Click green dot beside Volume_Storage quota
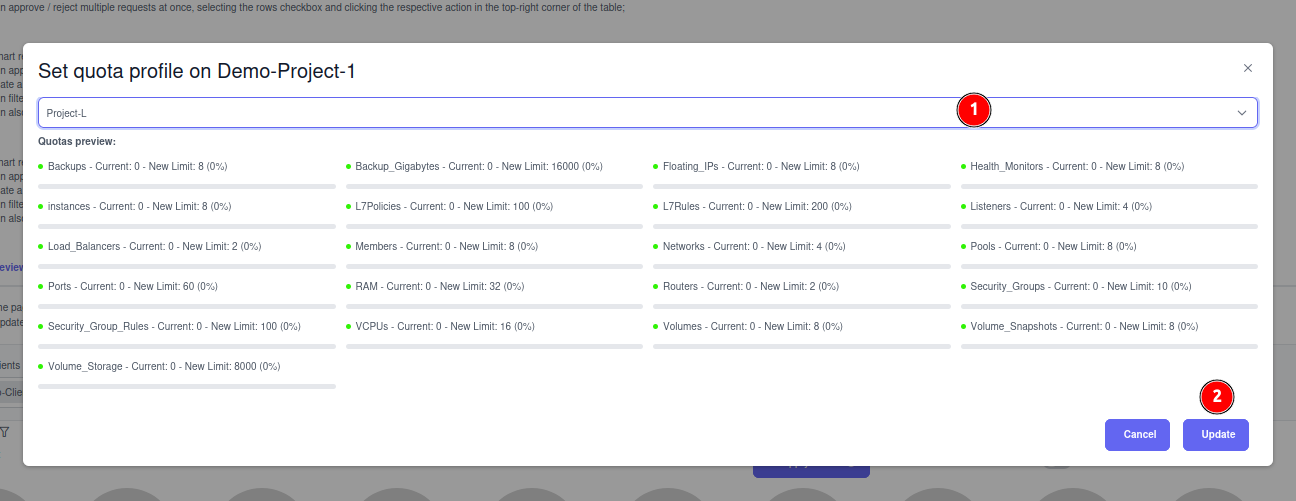The image size is (1296, 501). tap(41, 366)
